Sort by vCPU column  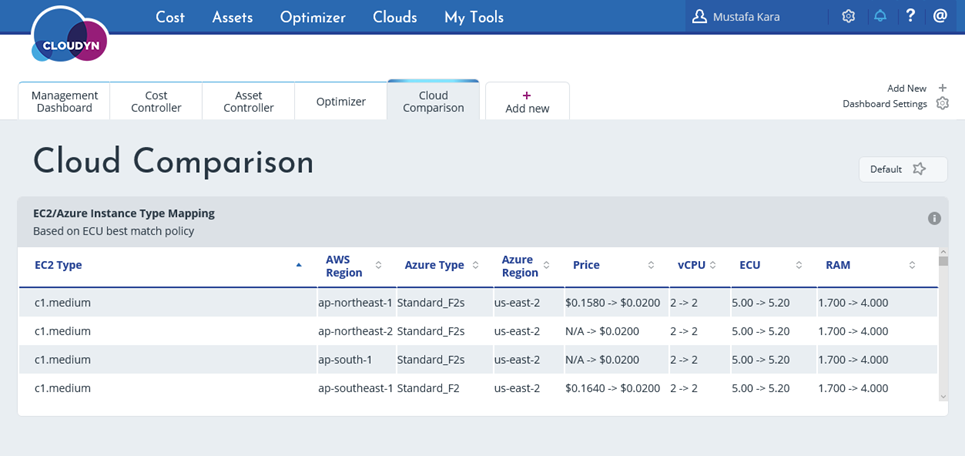pyautogui.click(x=713, y=265)
